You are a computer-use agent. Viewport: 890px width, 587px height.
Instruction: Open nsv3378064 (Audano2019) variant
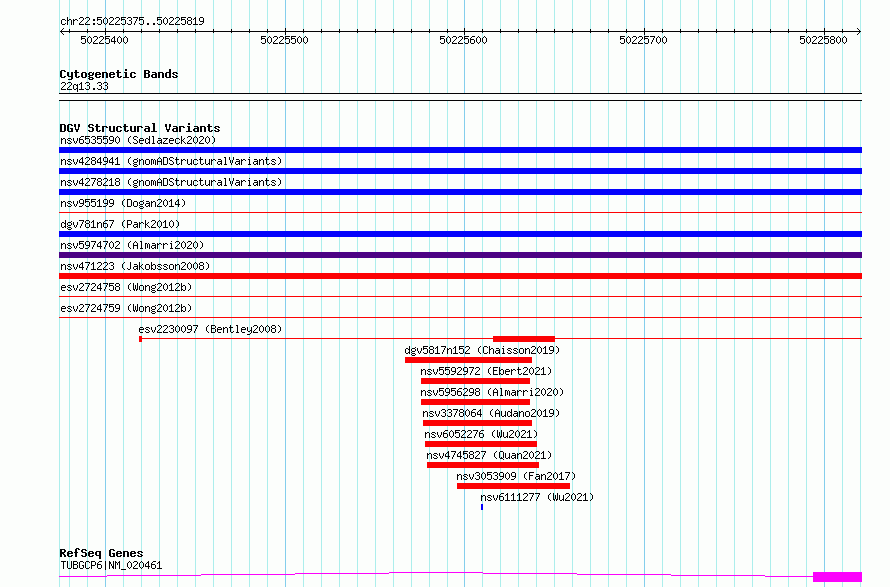tap(491, 413)
